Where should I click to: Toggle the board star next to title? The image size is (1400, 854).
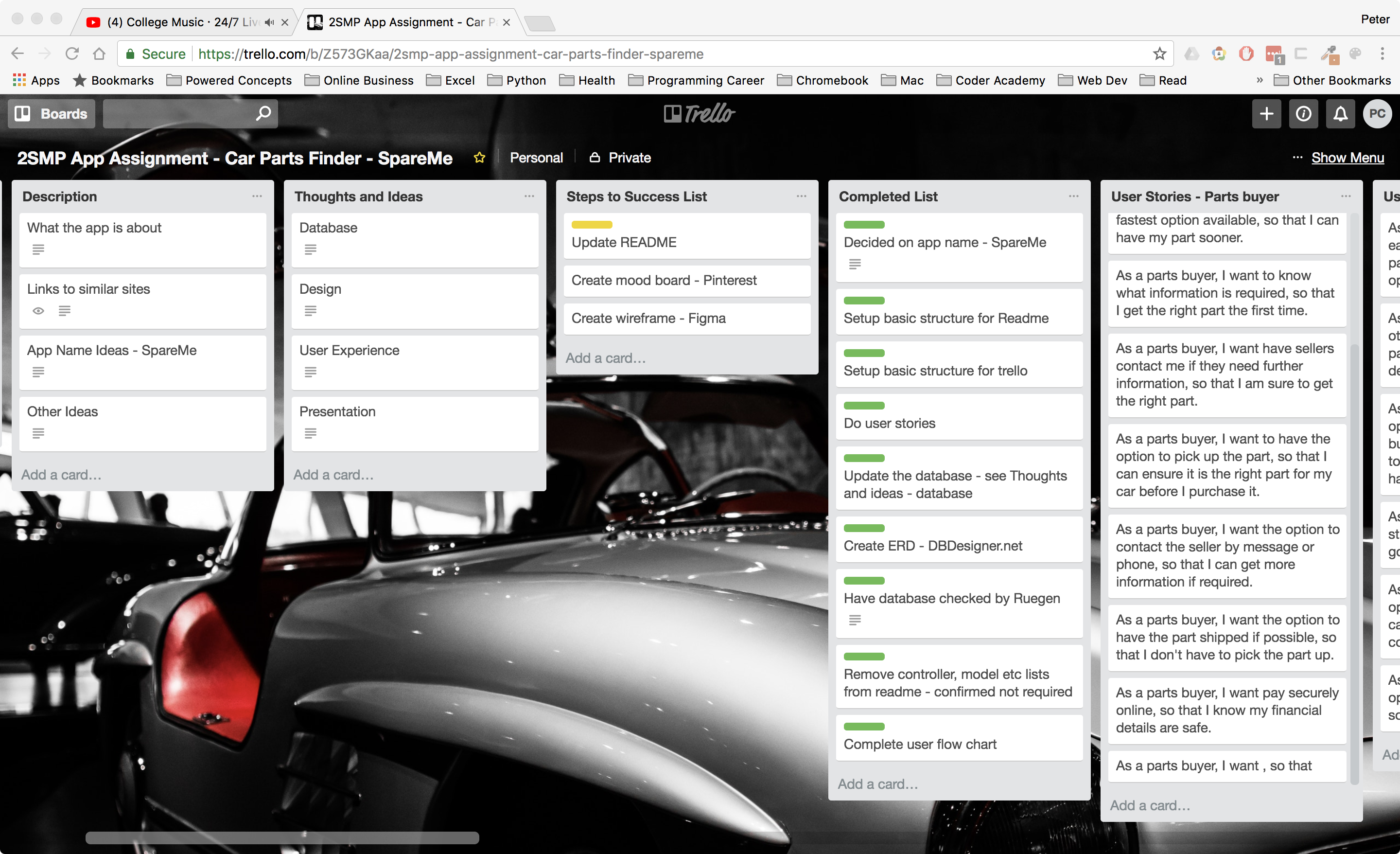pyautogui.click(x=479, y=158)
